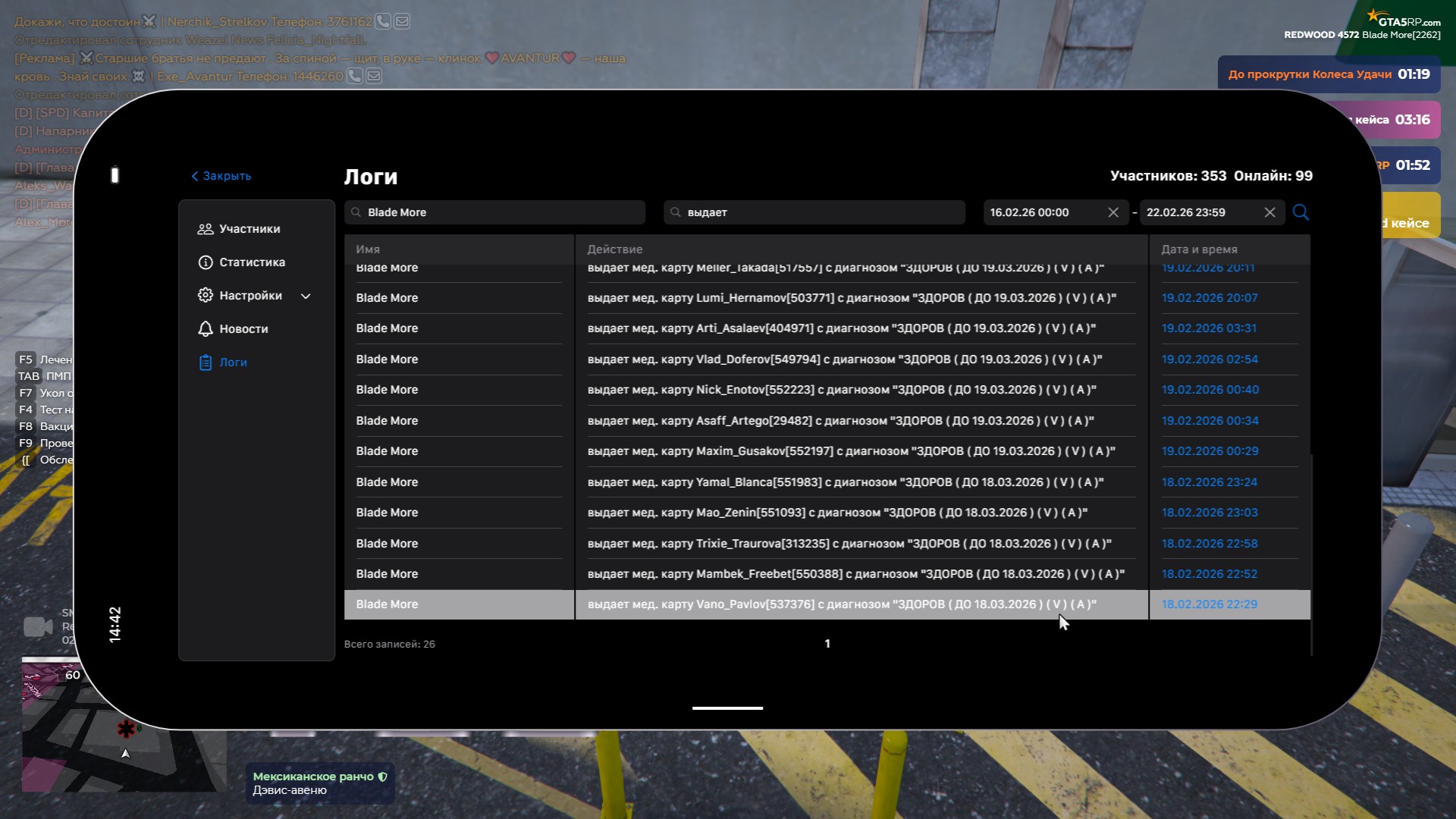Click the blue search magnifier icon

pyautogui.click(x=1301, y=212)
